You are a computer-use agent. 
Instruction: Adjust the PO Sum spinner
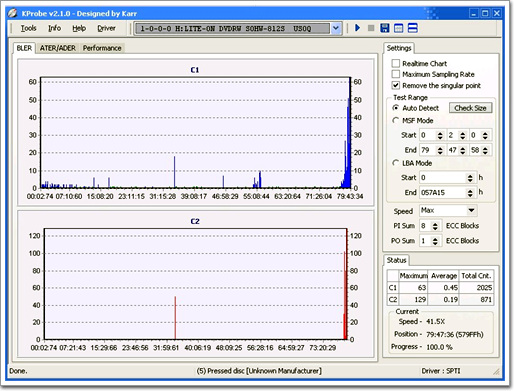435,241
